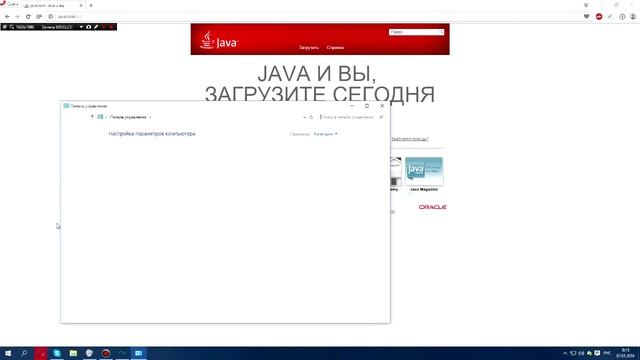This screenshot has width=640, height=360.
Task: Click the recorder magnifier icon
Action: (x=12, y=27)
